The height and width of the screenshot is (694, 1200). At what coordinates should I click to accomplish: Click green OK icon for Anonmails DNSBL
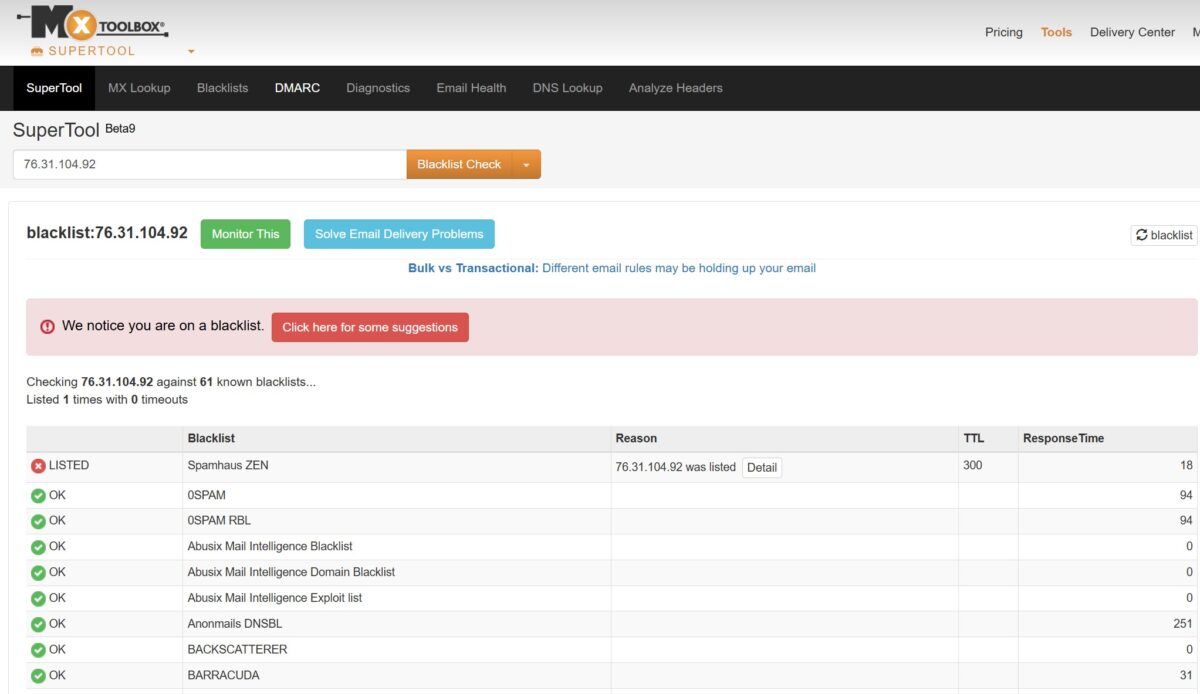click(39, 625)
